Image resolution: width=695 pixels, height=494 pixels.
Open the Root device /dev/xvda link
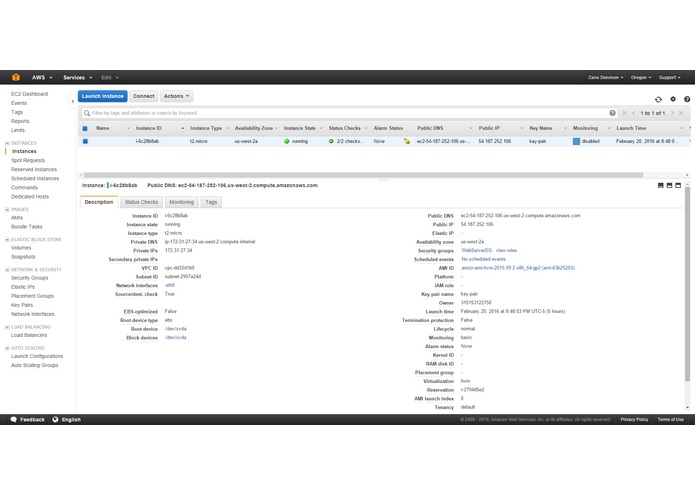pos(176,329)
